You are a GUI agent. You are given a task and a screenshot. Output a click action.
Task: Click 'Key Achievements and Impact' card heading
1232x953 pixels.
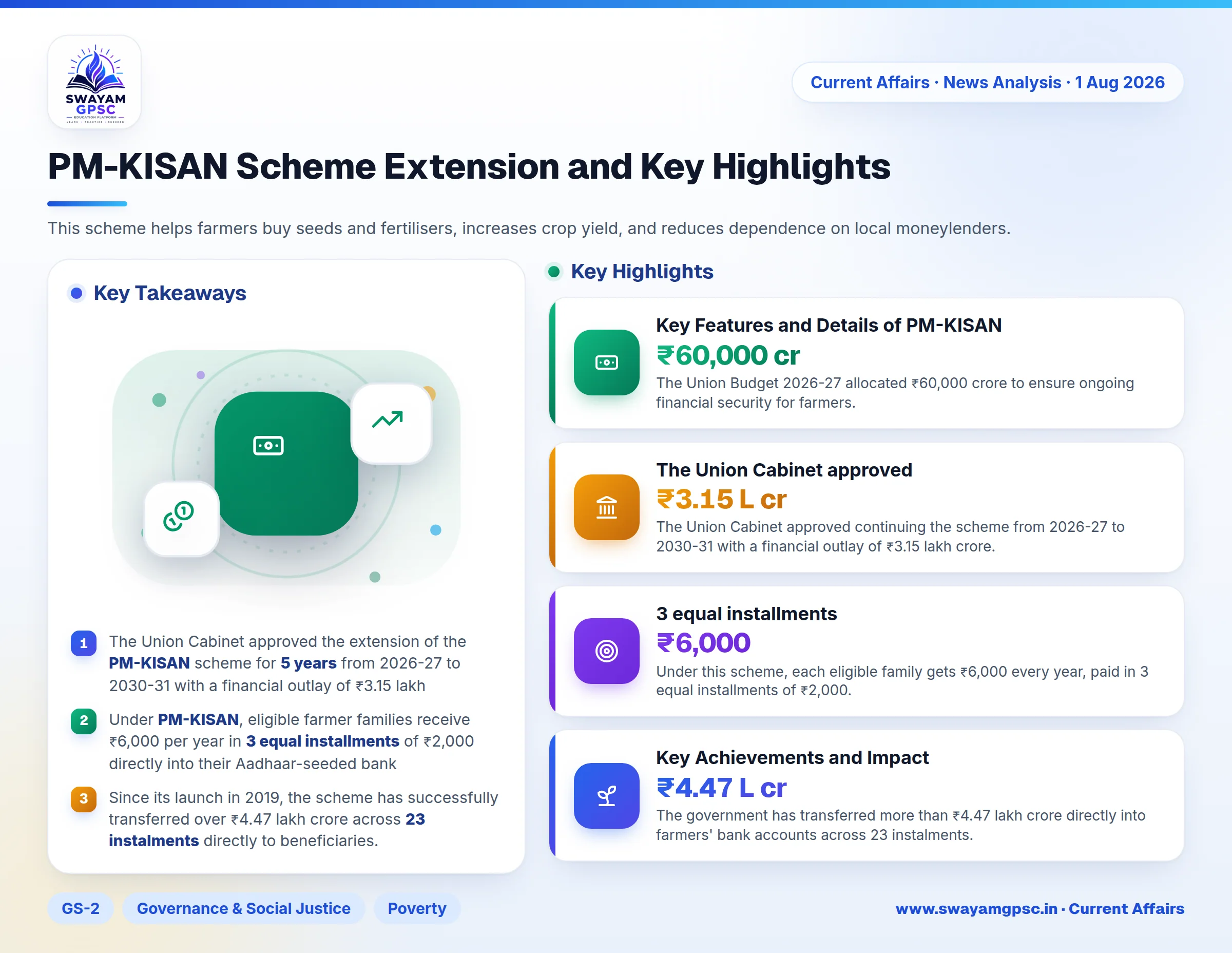click(792, 757)
